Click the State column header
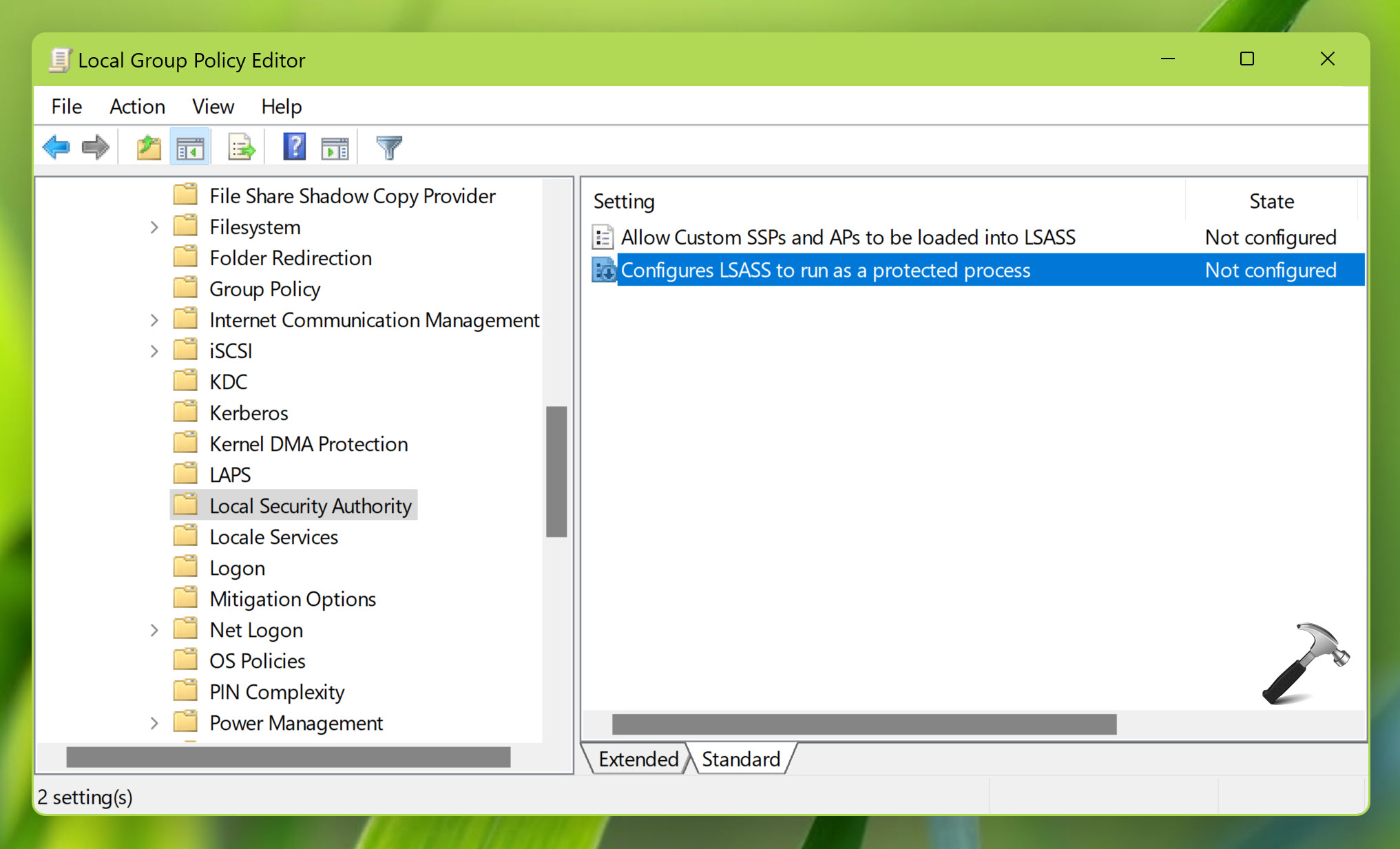 coord(1271,201)
